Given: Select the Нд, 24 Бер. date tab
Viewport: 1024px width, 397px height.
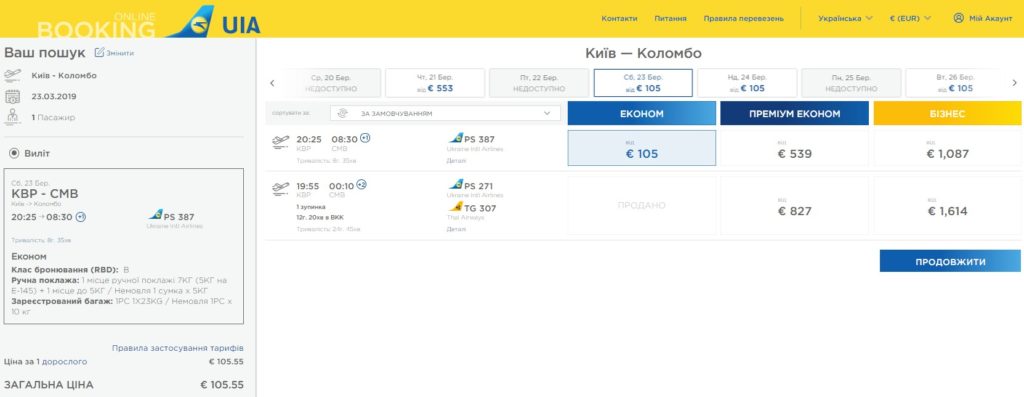Looking at the screenshot, I should pyautogui.click(x=746, y=83).
